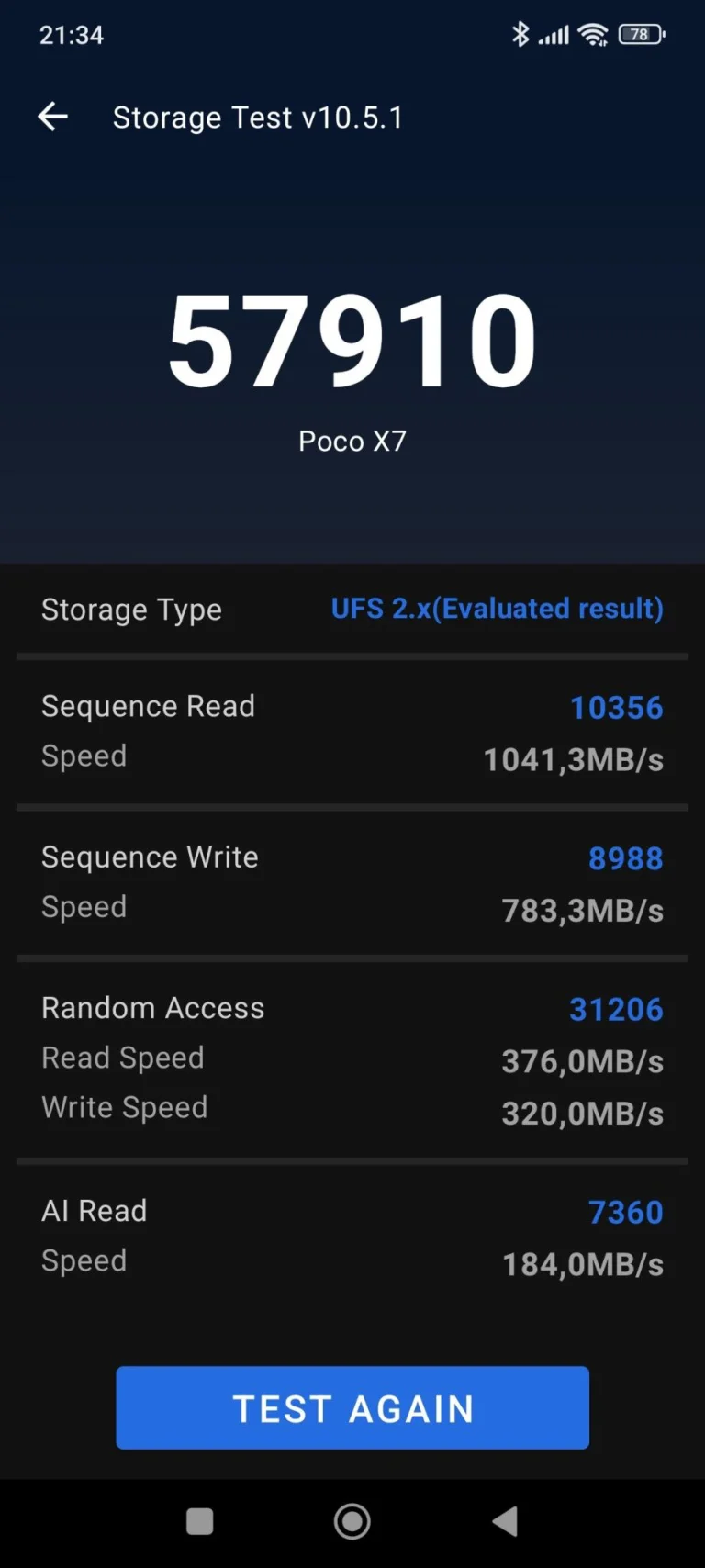Tap the circular home navigation button
This screenshot has height=1568, width=705.
point(352,1521)
